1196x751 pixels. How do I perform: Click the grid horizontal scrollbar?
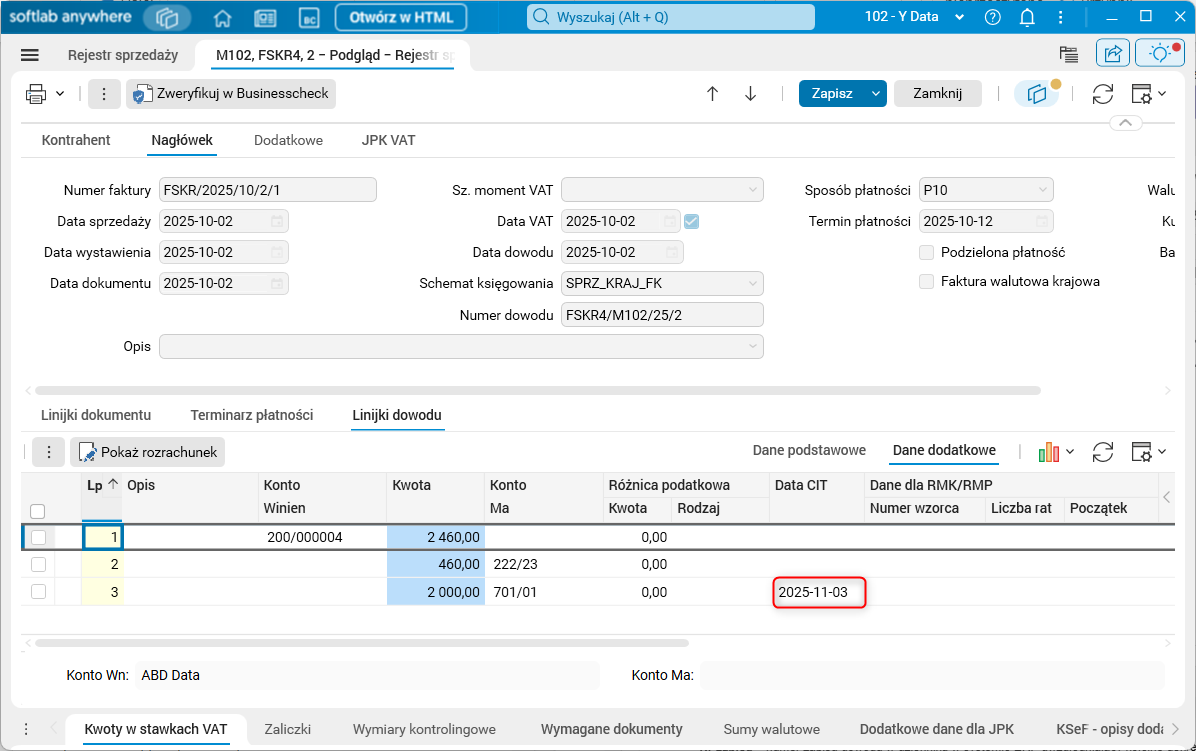pos(362,643)
